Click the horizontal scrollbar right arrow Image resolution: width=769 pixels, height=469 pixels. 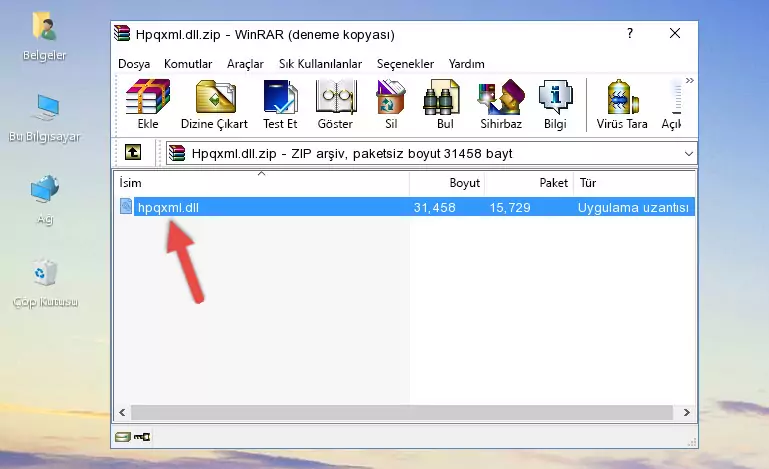[687, 413]
